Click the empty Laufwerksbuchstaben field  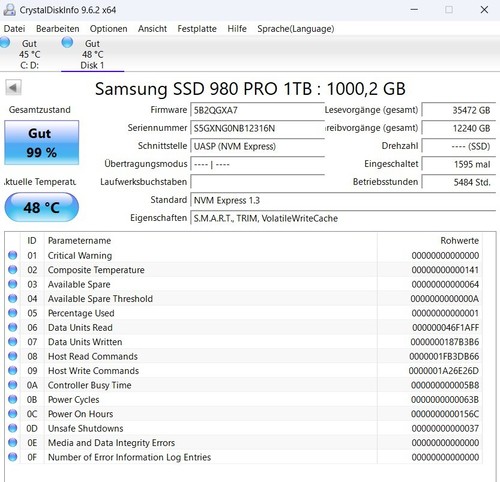click(257, 182)
